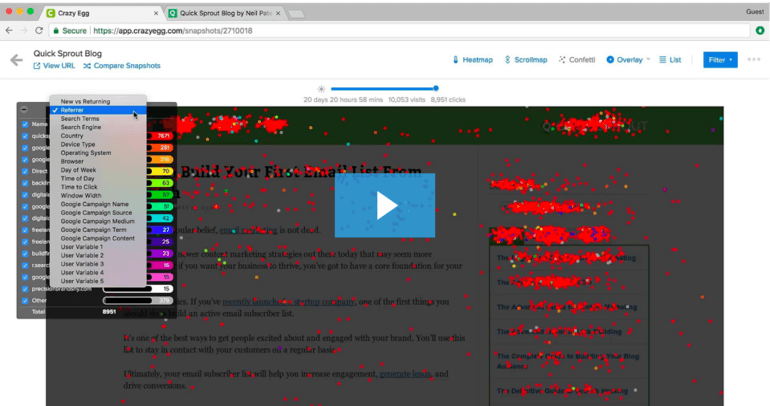Switch to Heatmap view
The width and height of the screenshot is (770, 406).
[473, 60]
